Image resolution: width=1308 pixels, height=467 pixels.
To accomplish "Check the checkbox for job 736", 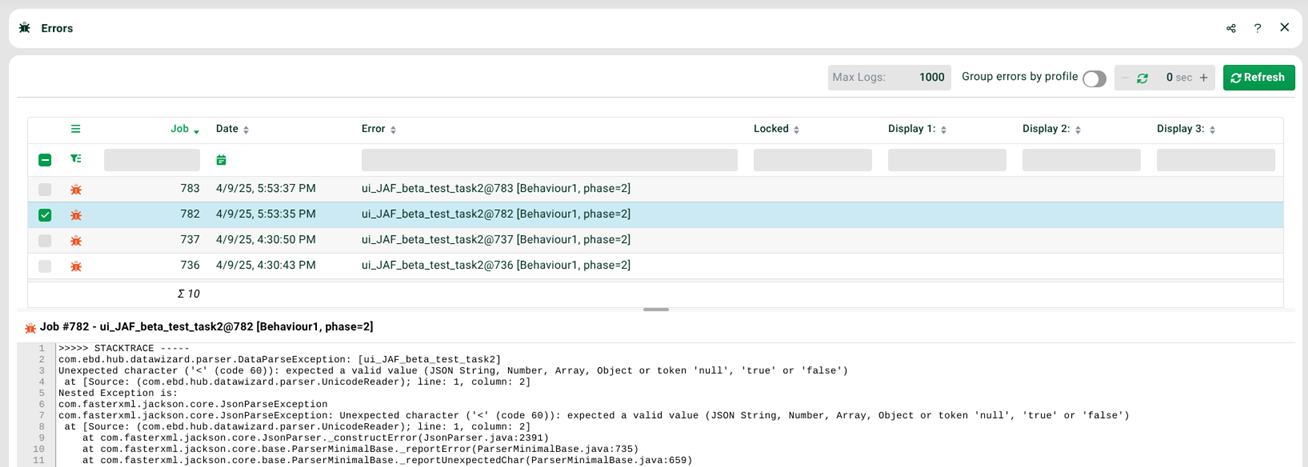I will 45,266.
